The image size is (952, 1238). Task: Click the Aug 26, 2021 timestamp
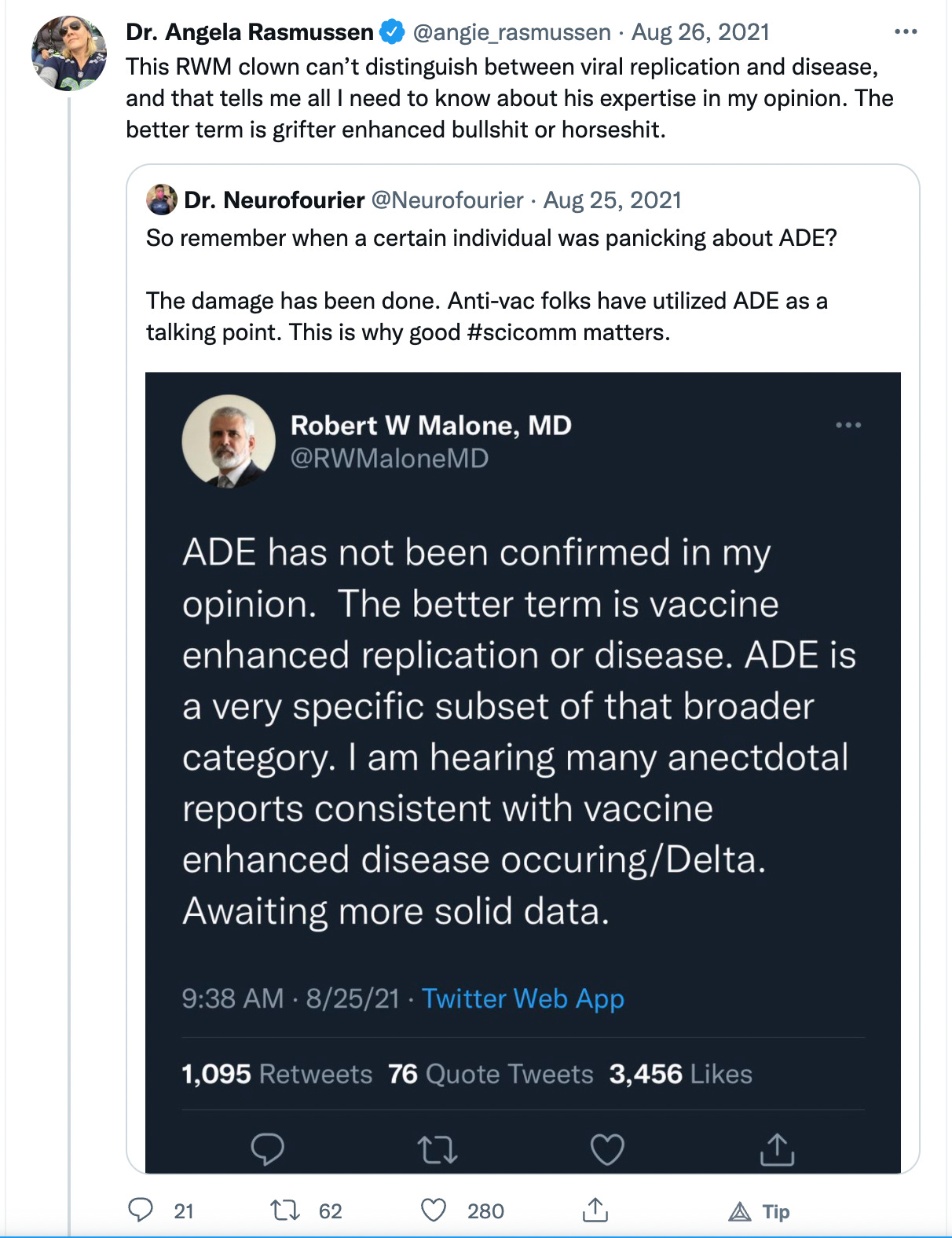click(701, 32)
